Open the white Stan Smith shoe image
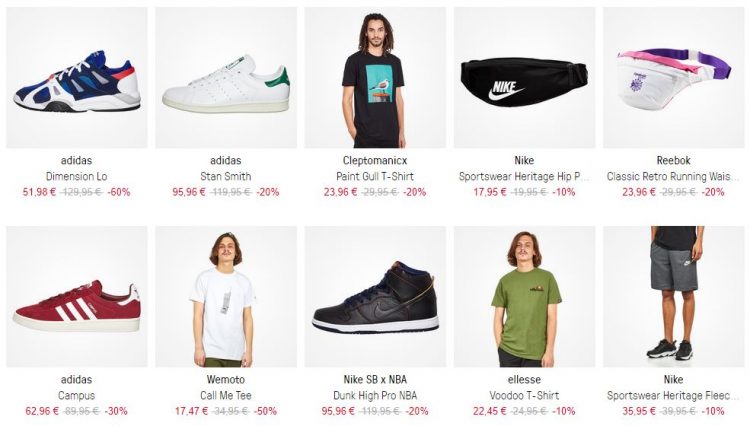Viewport: 750px width, 426px height. coord(226,77)
